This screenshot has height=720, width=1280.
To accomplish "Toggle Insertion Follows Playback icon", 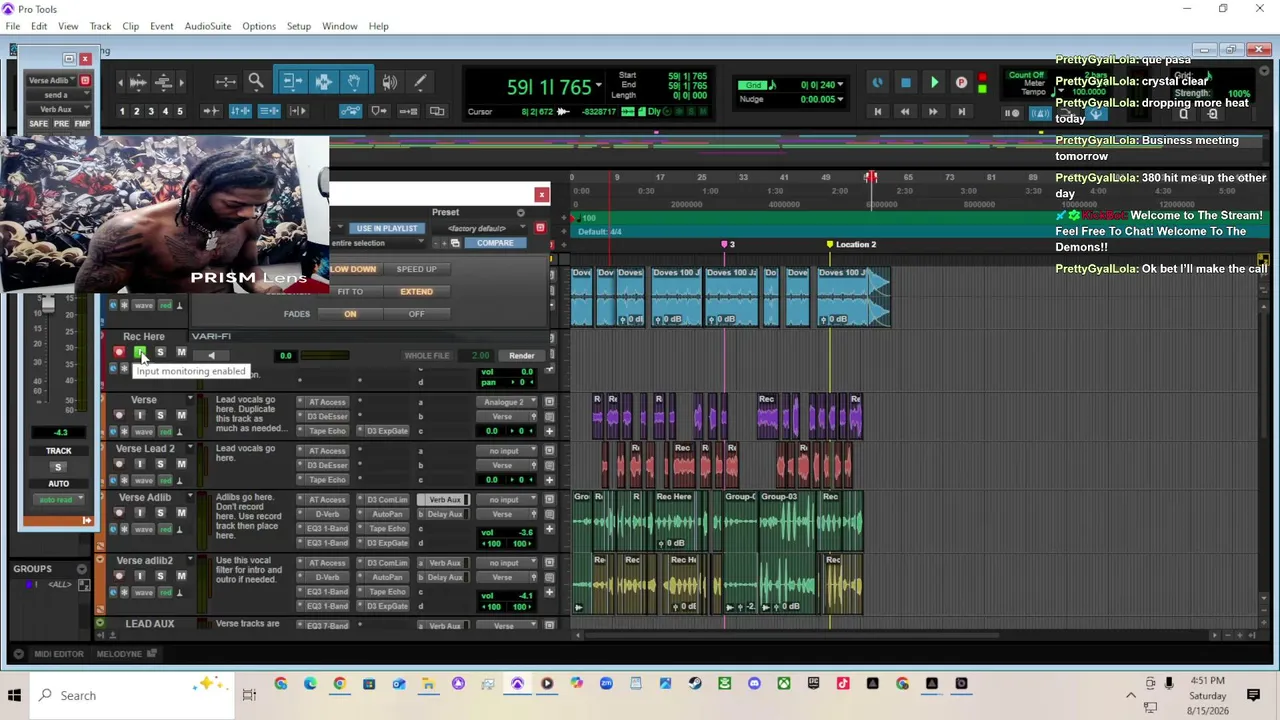I will [x=297, y=111].
